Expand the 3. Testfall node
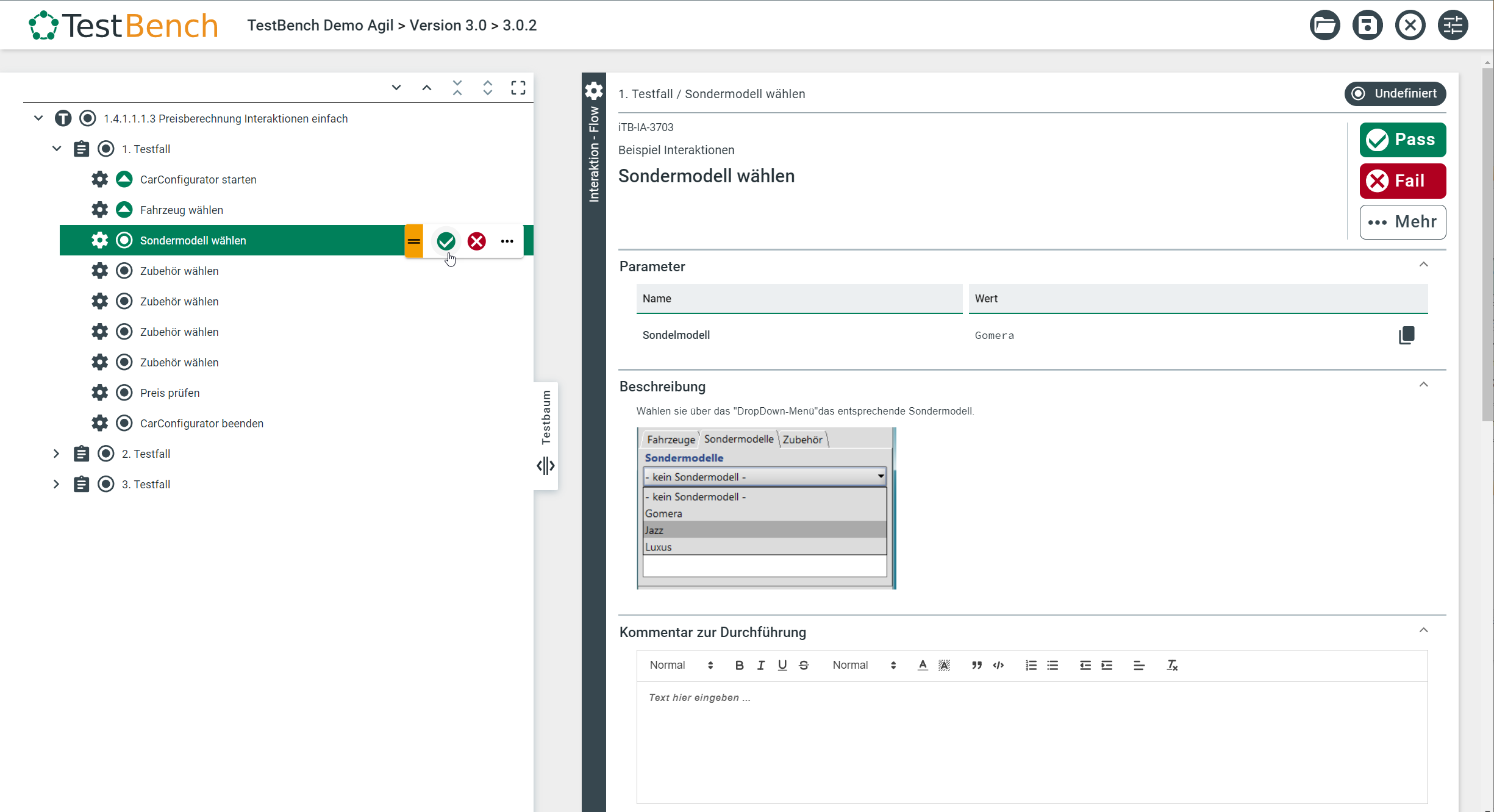The height and width of the screenshot is (812, 1494). [57, 484]
